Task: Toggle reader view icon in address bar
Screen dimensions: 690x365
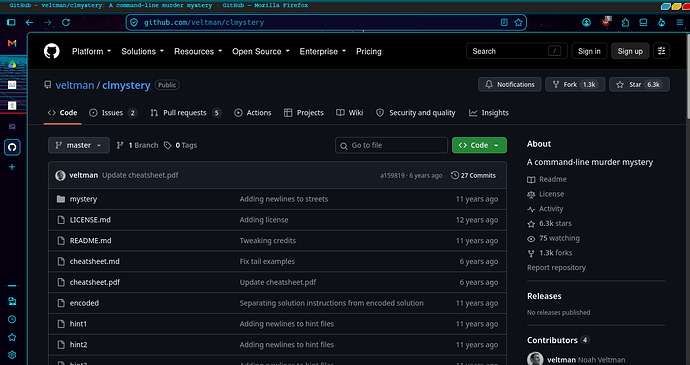Action: [504, 22]
